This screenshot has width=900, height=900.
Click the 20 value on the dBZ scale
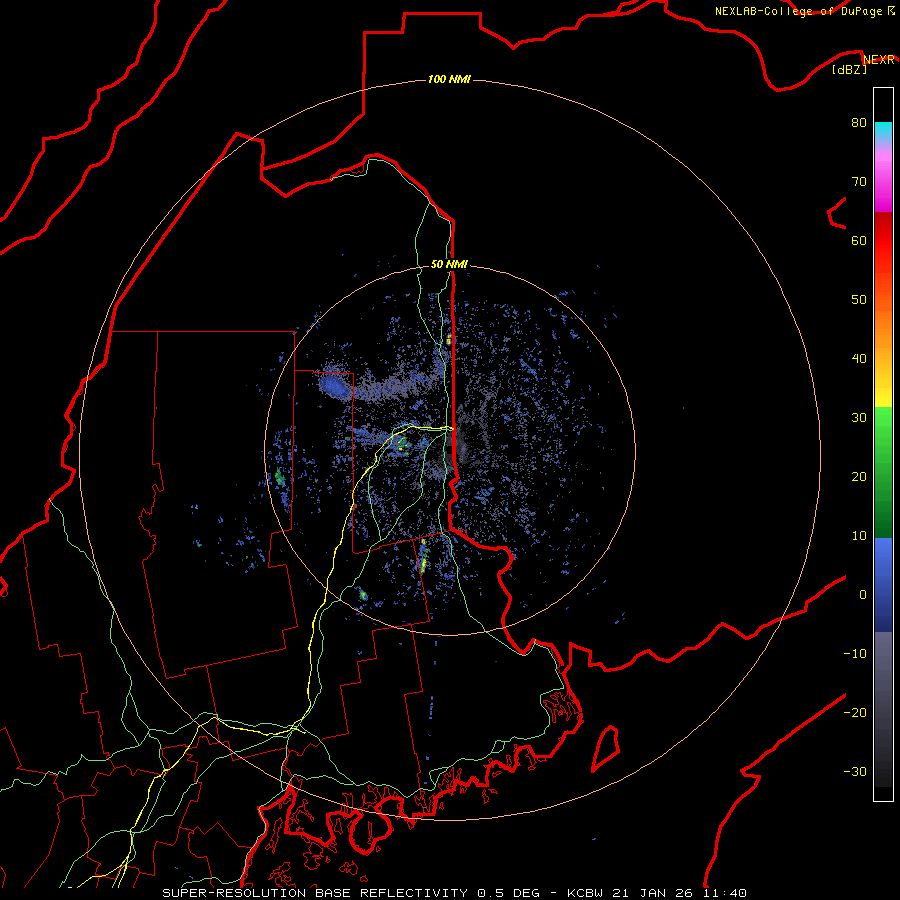pyautogui.click(x=859, y=476)
